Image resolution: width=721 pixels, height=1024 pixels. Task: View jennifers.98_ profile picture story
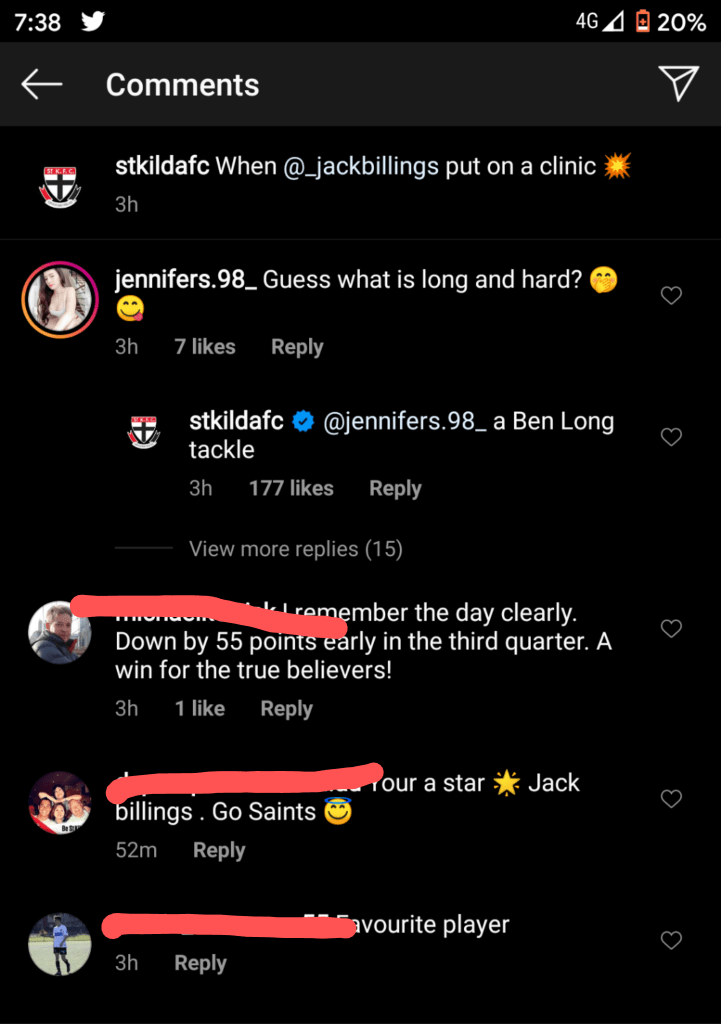[x=60, y=299]
